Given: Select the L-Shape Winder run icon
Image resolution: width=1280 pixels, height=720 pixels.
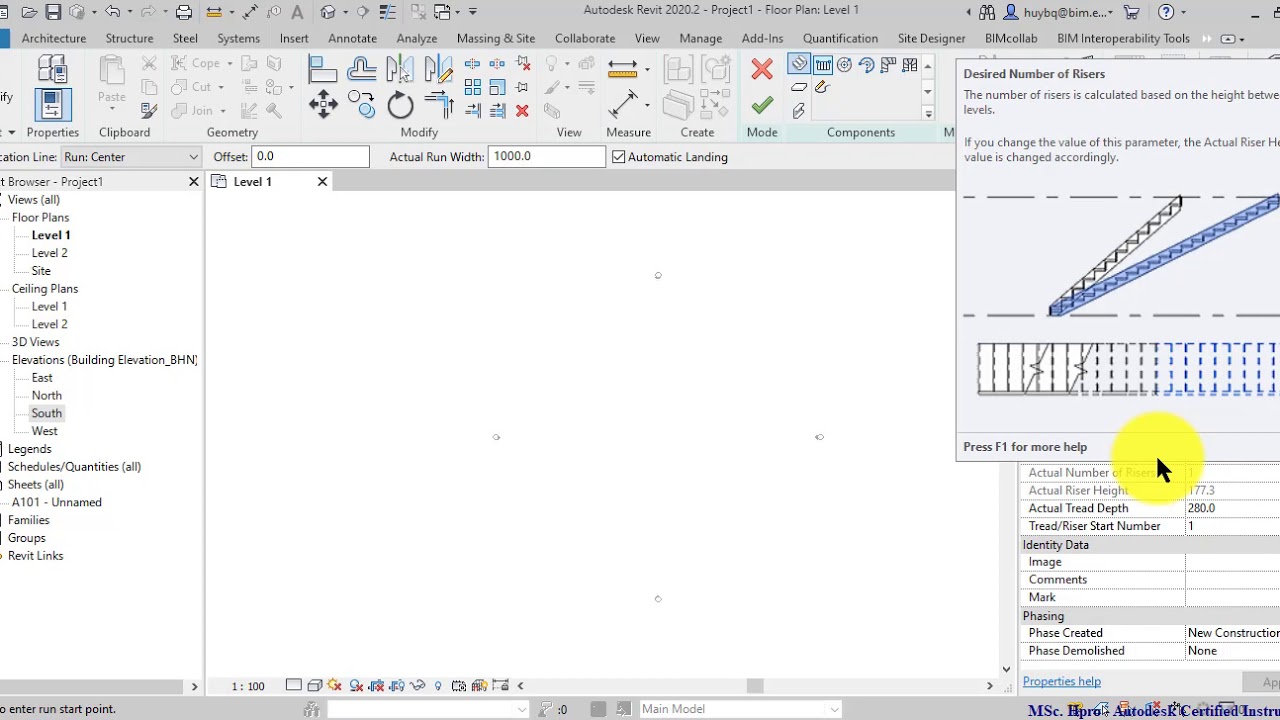Looking at the screenshot, I should (x=888, y=65).
